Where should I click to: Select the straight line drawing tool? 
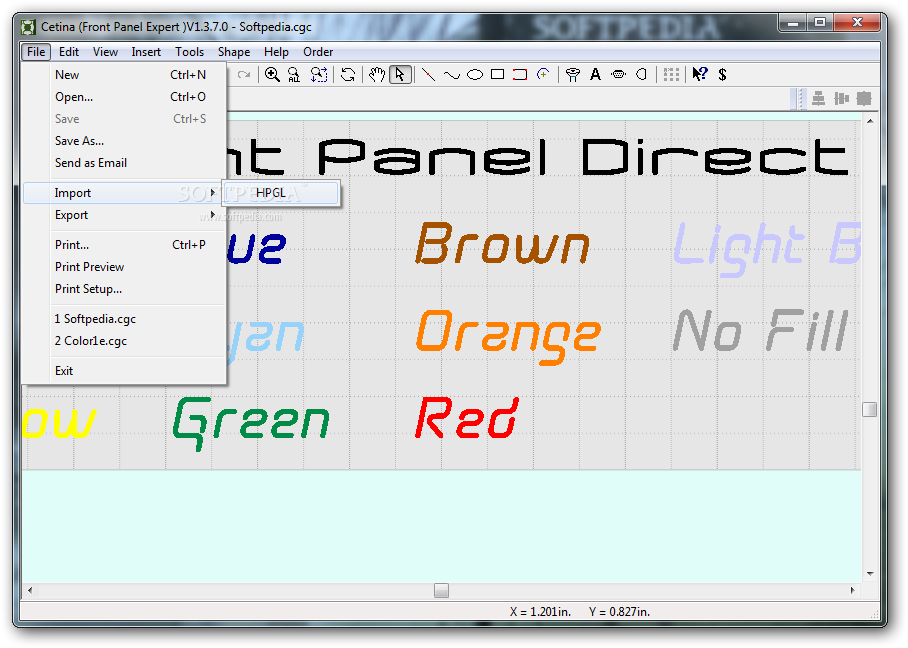429,74
